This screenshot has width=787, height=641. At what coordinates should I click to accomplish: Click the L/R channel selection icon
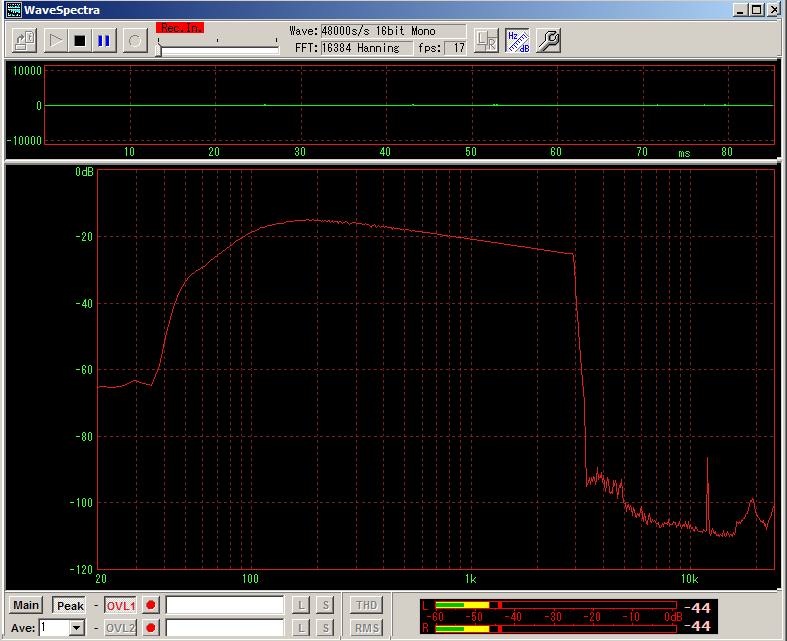[486, 40]
